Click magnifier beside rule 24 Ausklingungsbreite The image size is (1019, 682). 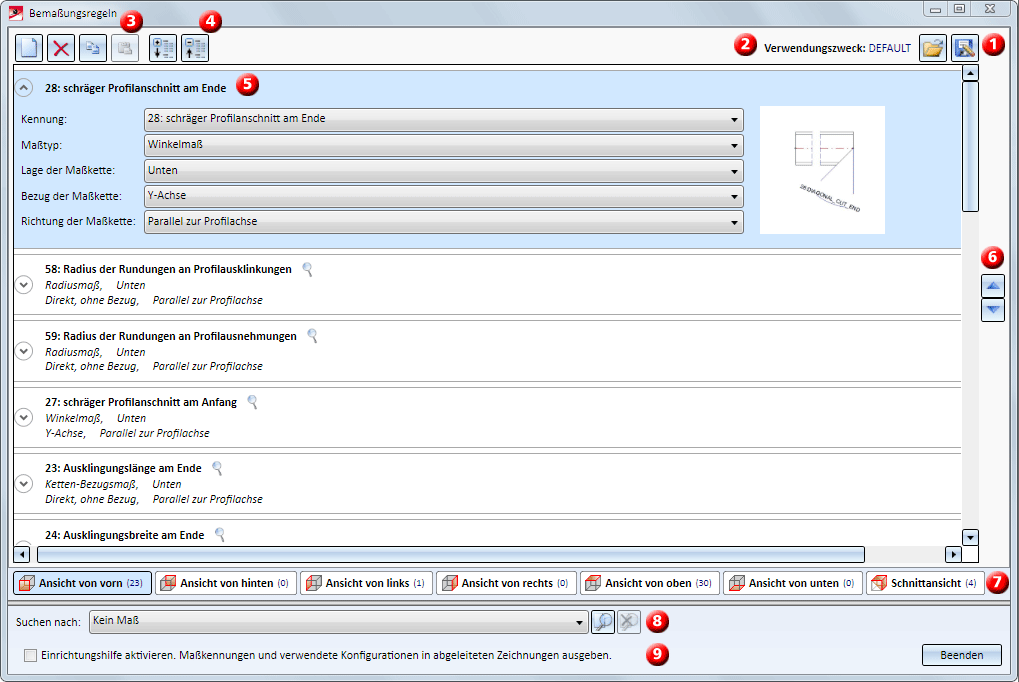[x=220, y=534]
